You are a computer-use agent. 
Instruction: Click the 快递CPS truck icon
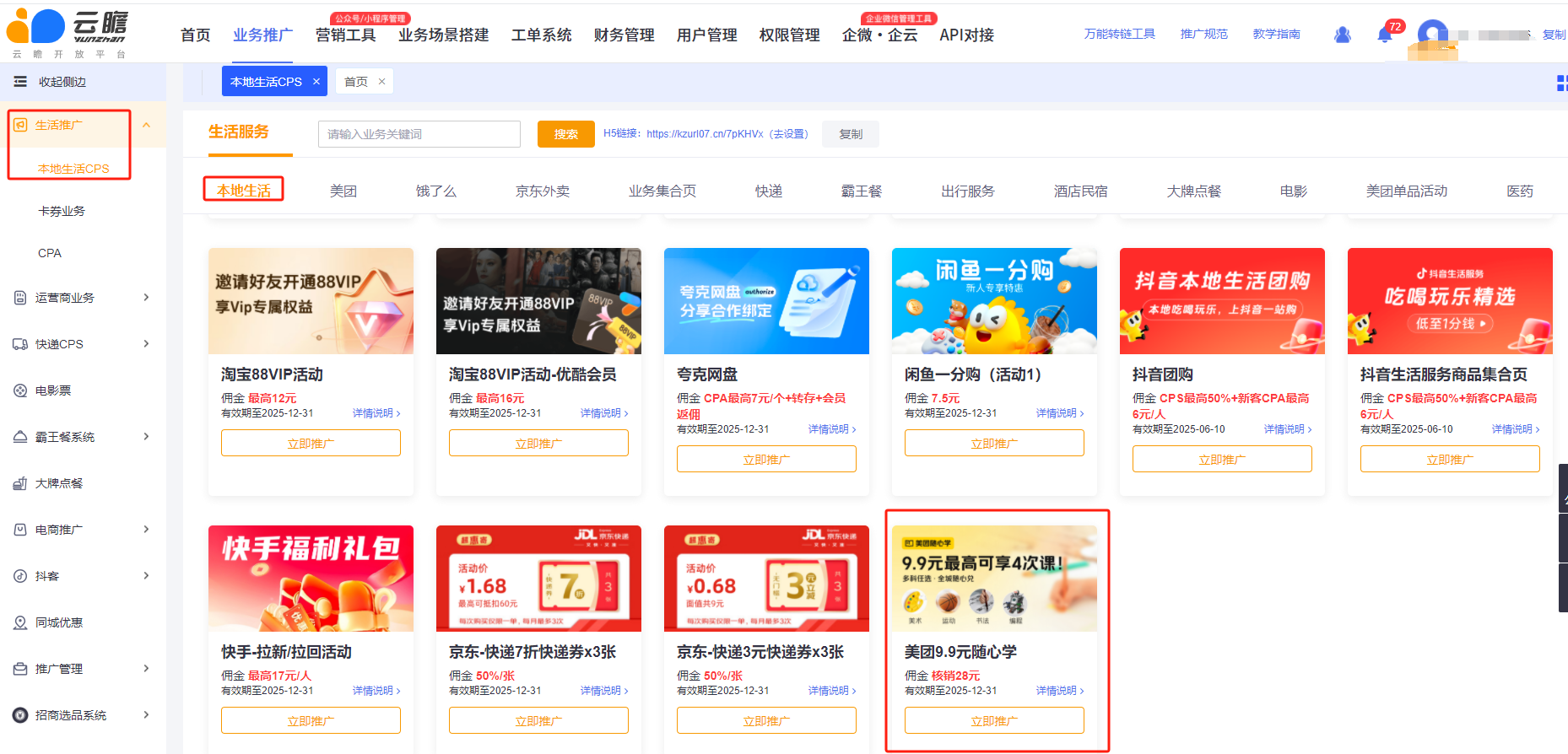(x=21, y=344)
